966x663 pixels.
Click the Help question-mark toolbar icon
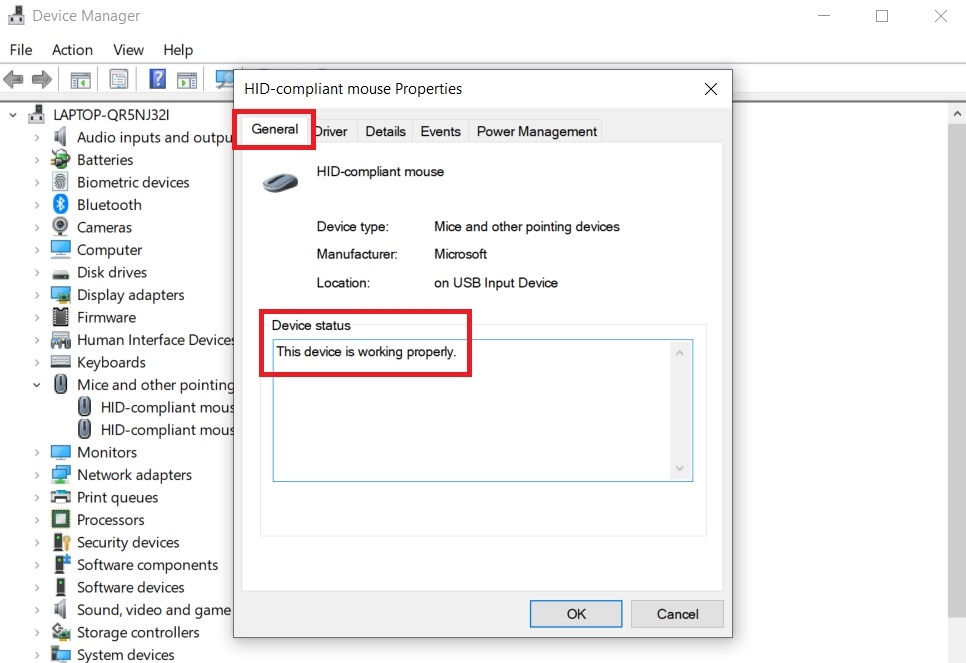pyautogui.click(x=157, y=79)
